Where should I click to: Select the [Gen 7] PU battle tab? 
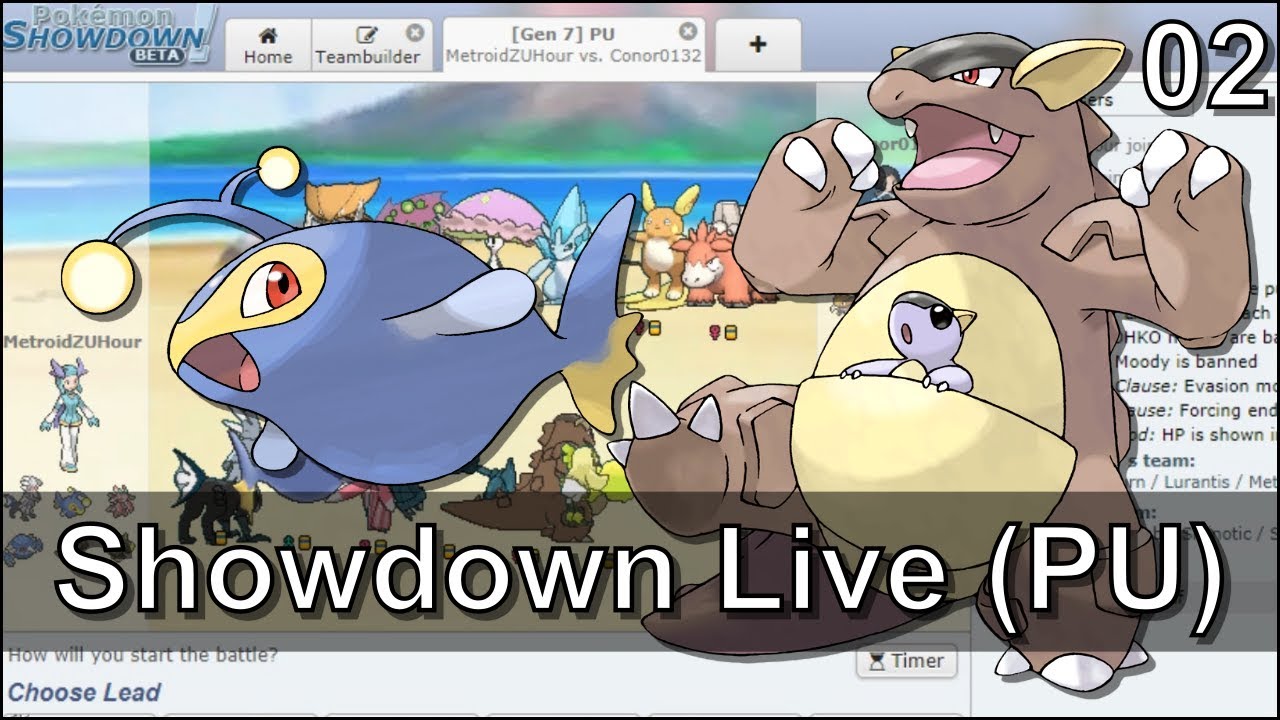pos(574,45)
